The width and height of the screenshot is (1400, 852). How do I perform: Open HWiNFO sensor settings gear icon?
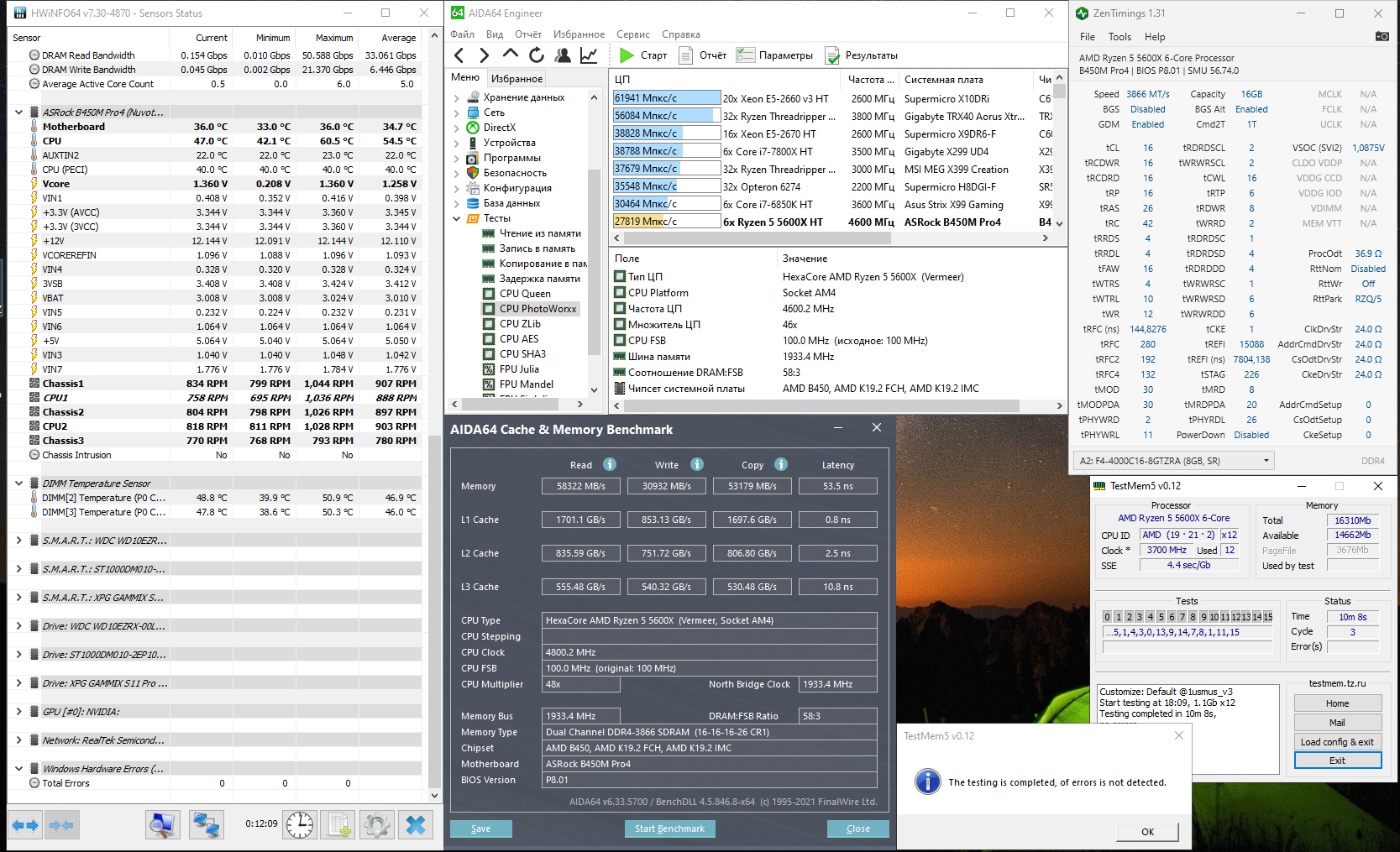pyautogui.click(x=377, y=825)
